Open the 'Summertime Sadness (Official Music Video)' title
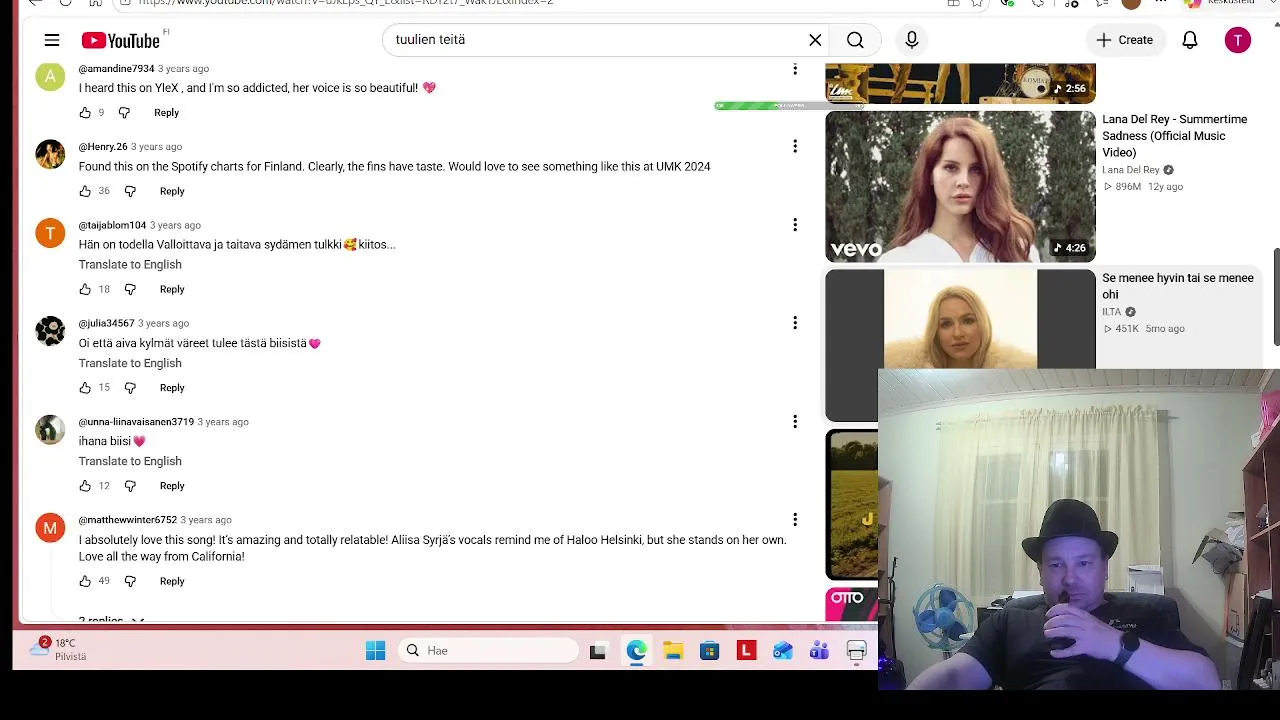 (1174, 136)
